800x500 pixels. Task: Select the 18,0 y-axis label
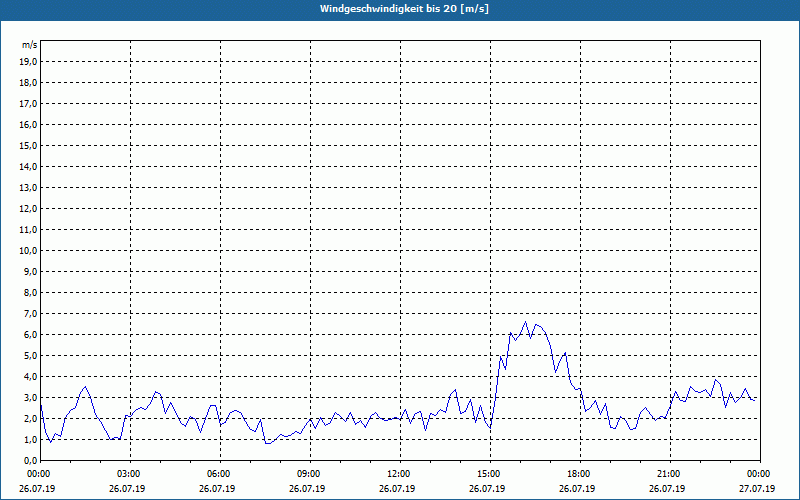pyautogui.click(x=28, y=83)
